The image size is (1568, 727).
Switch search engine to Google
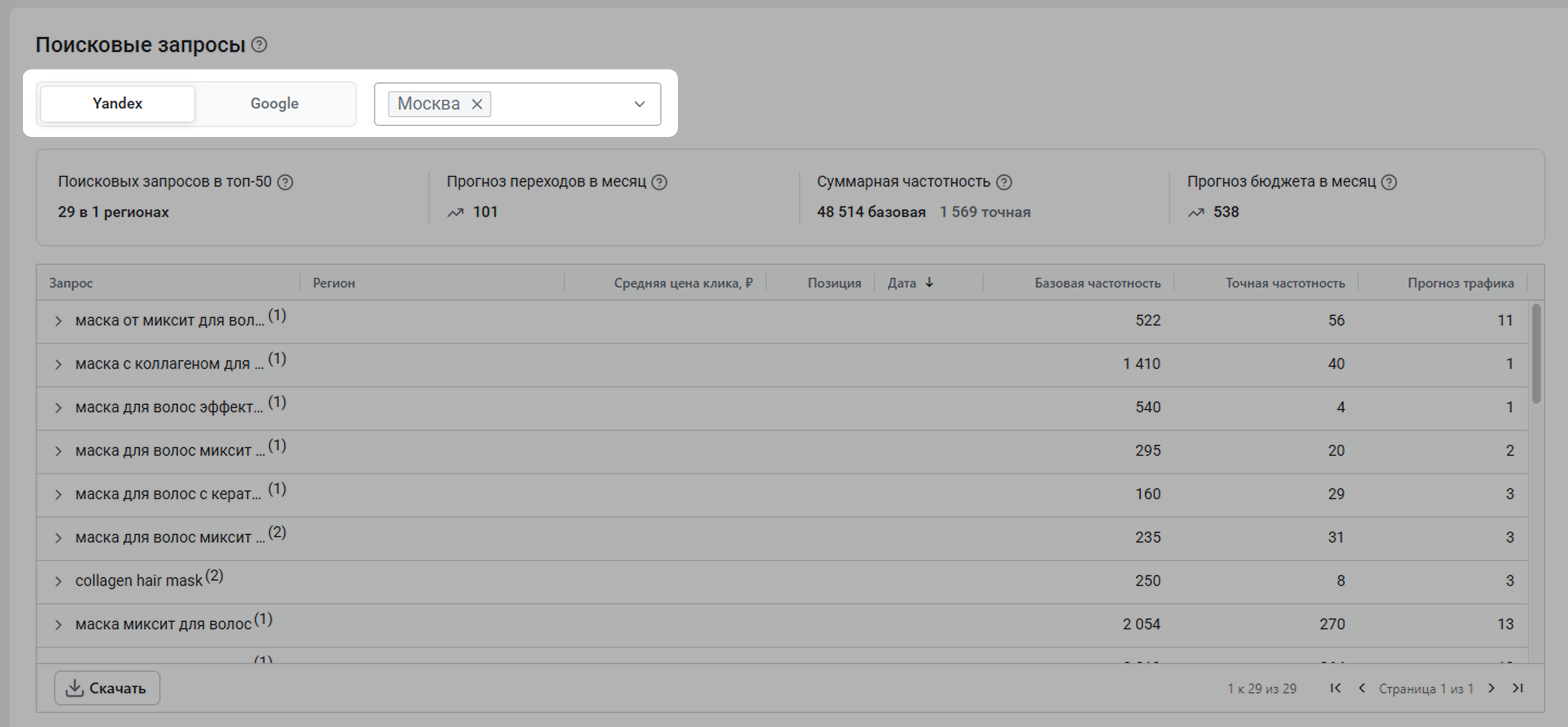point(274,104)
